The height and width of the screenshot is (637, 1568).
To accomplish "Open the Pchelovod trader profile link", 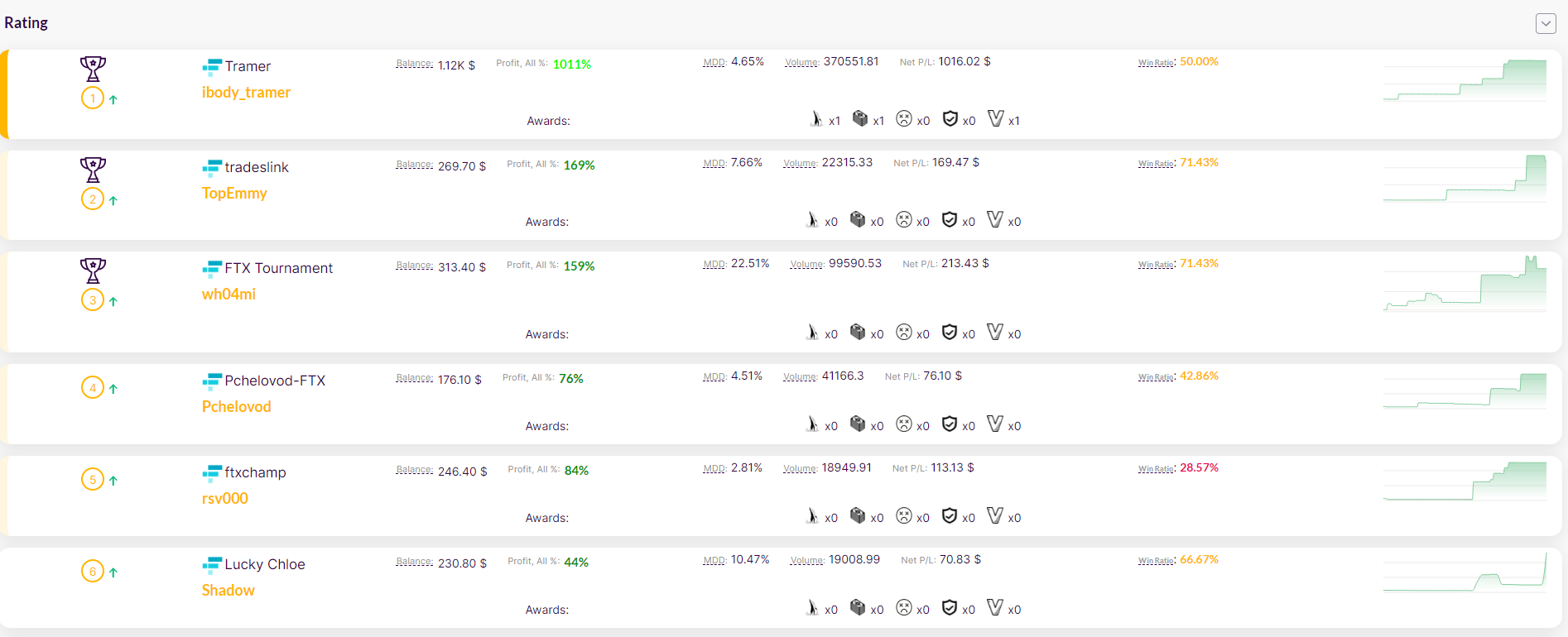I will click(x=236, y=407).
